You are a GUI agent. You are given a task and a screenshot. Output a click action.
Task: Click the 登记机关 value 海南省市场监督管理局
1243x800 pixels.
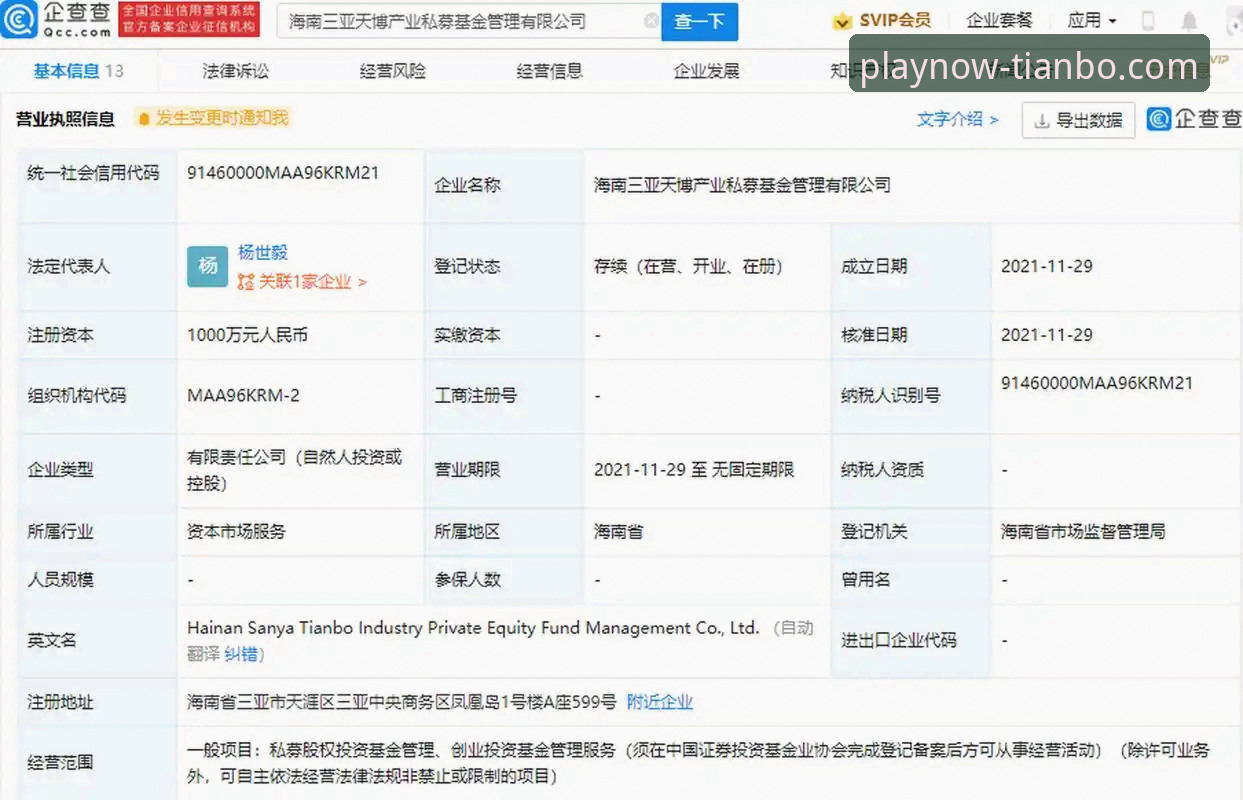(x=1083, y=532)
